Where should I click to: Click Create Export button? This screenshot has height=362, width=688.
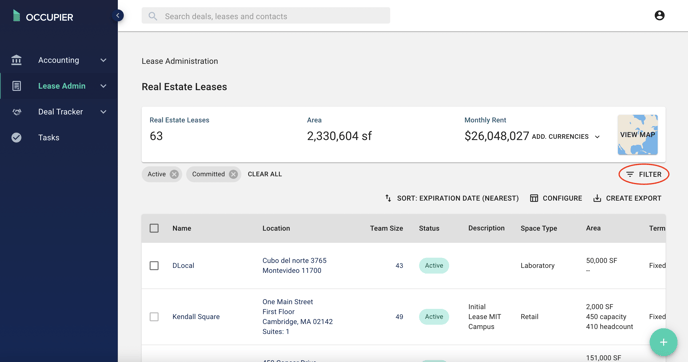point(627,198)
